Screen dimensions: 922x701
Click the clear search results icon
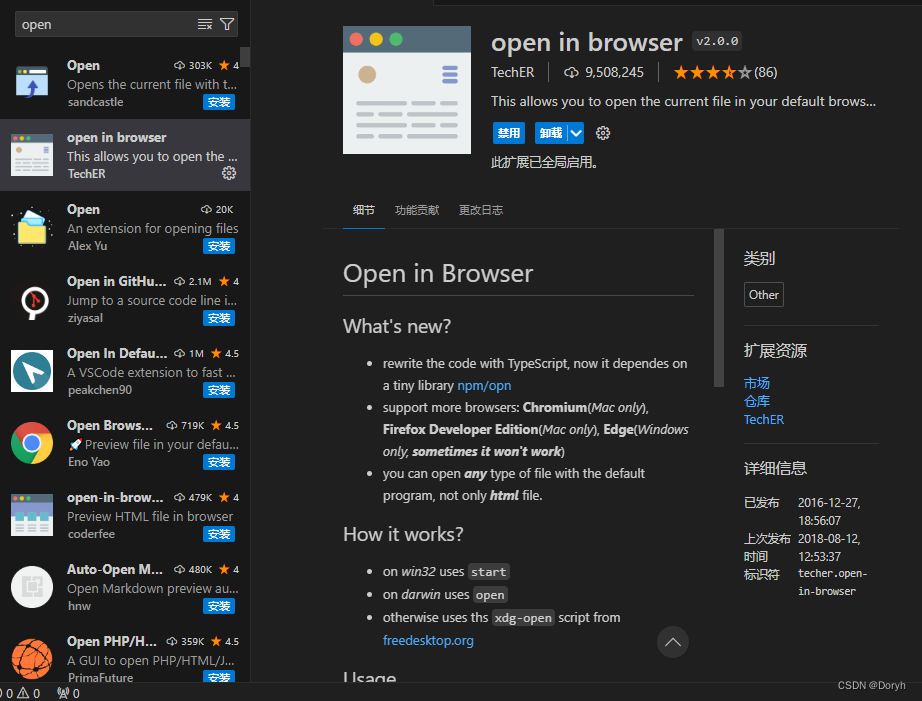(x=205, y=24)
